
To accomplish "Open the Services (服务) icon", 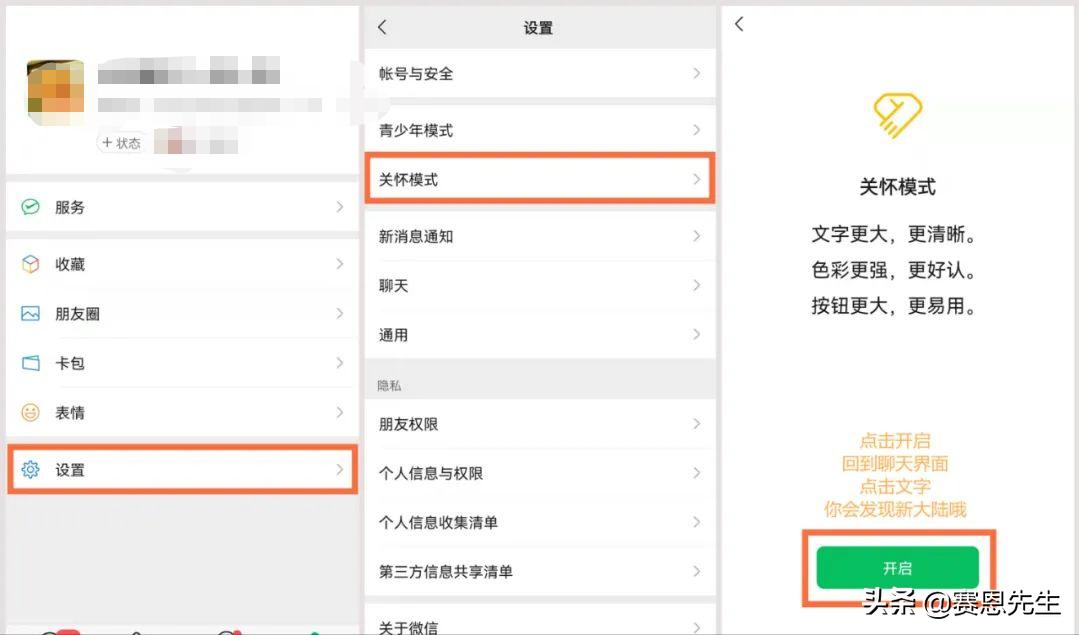I will coord(28,207).
